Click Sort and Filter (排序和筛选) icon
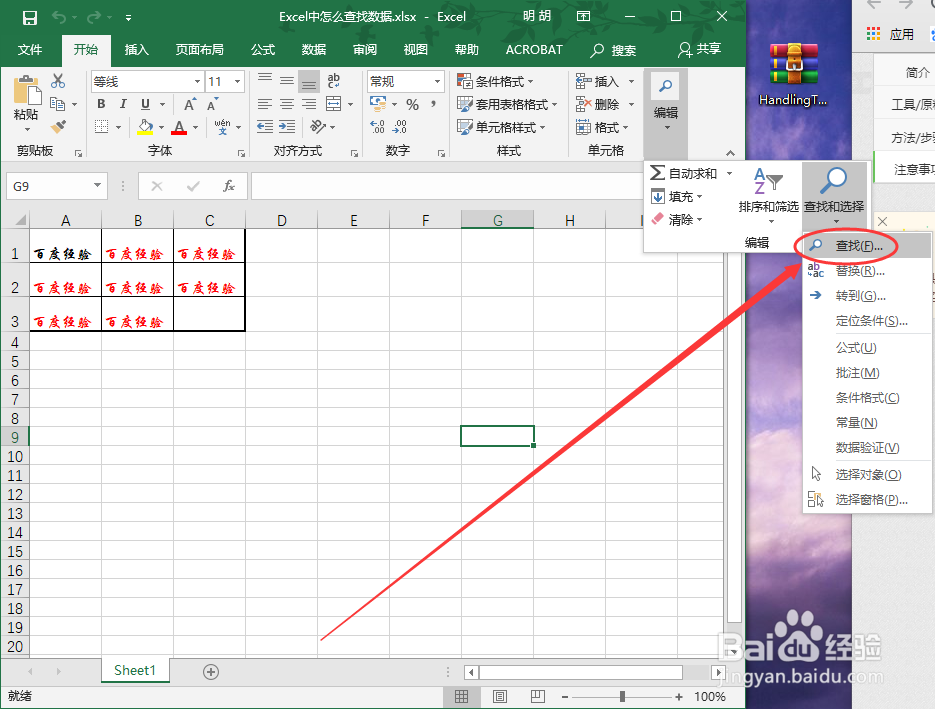The width and height of the screenshot is (935, 709). pyautogui.click(x=768, y=180)
